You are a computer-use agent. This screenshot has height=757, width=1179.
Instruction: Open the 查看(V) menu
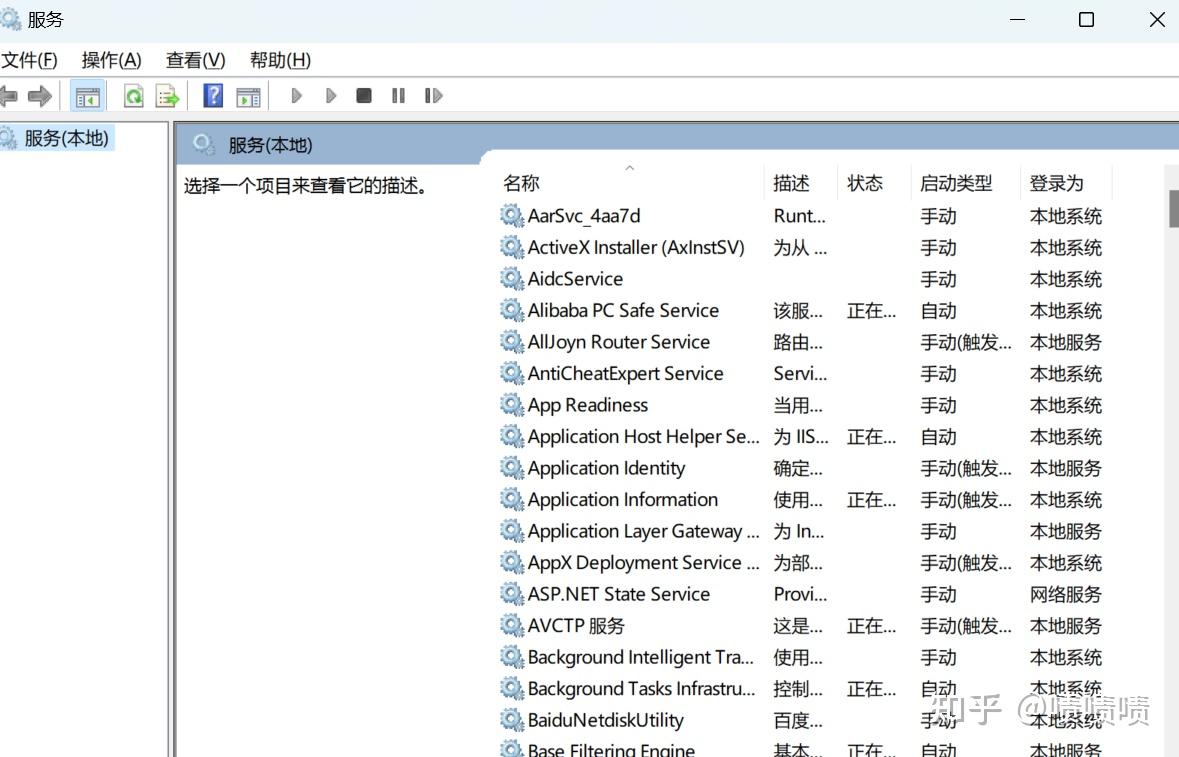click(x=194, y=60)
